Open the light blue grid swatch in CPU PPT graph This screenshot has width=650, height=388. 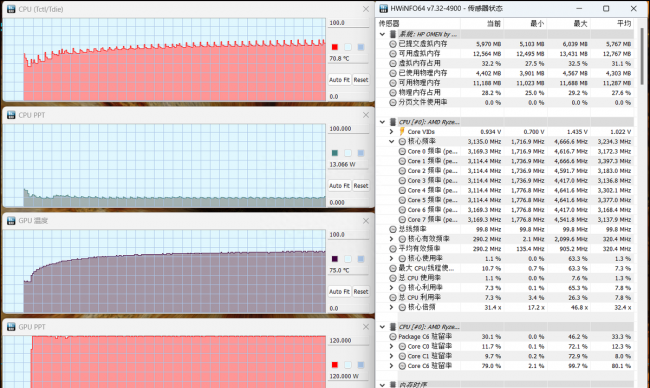[348, 153]
